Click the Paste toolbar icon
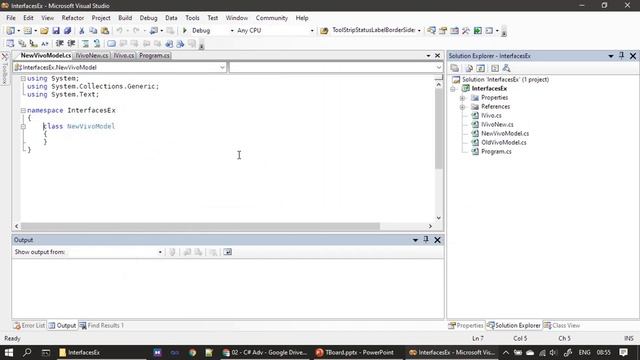 point(105,31)
